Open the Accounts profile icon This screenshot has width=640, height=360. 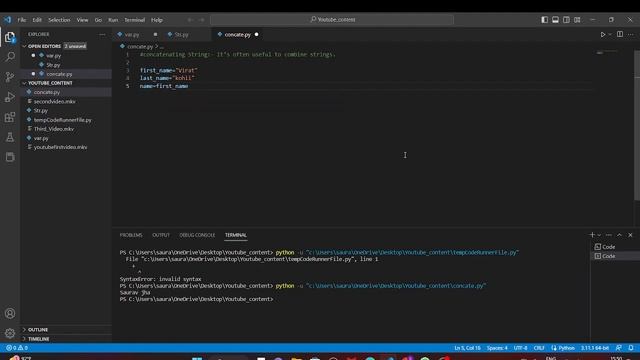(x=10, y=313)
